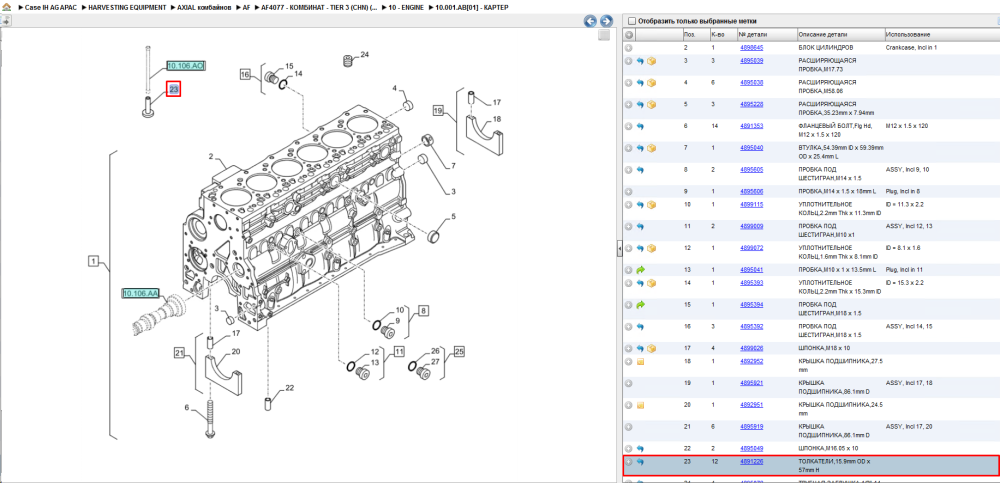
Task: Click package box icon for part 4895039
Action: point(652,61)
